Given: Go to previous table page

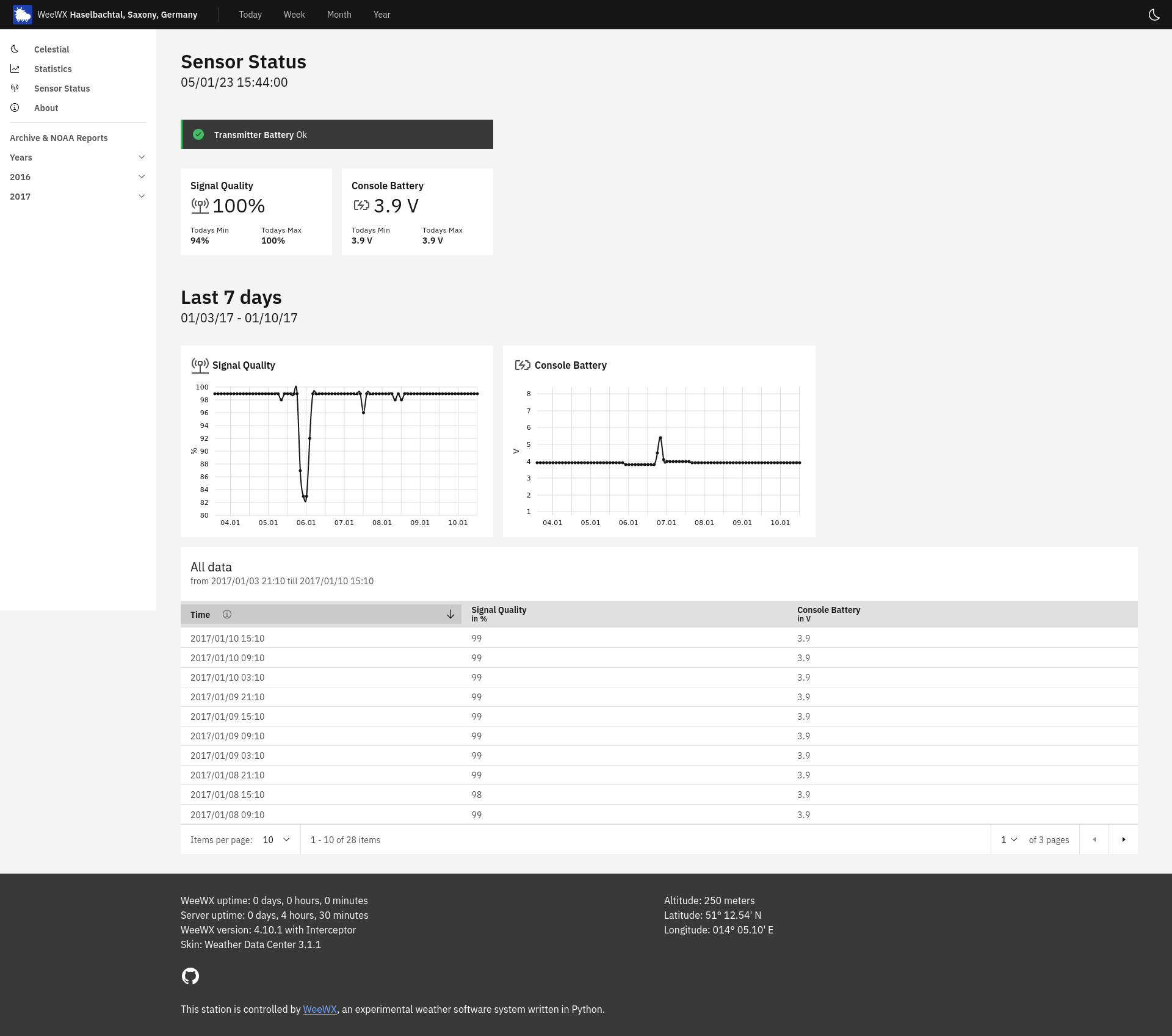Looking at the screenshot, I should 1094,840.
